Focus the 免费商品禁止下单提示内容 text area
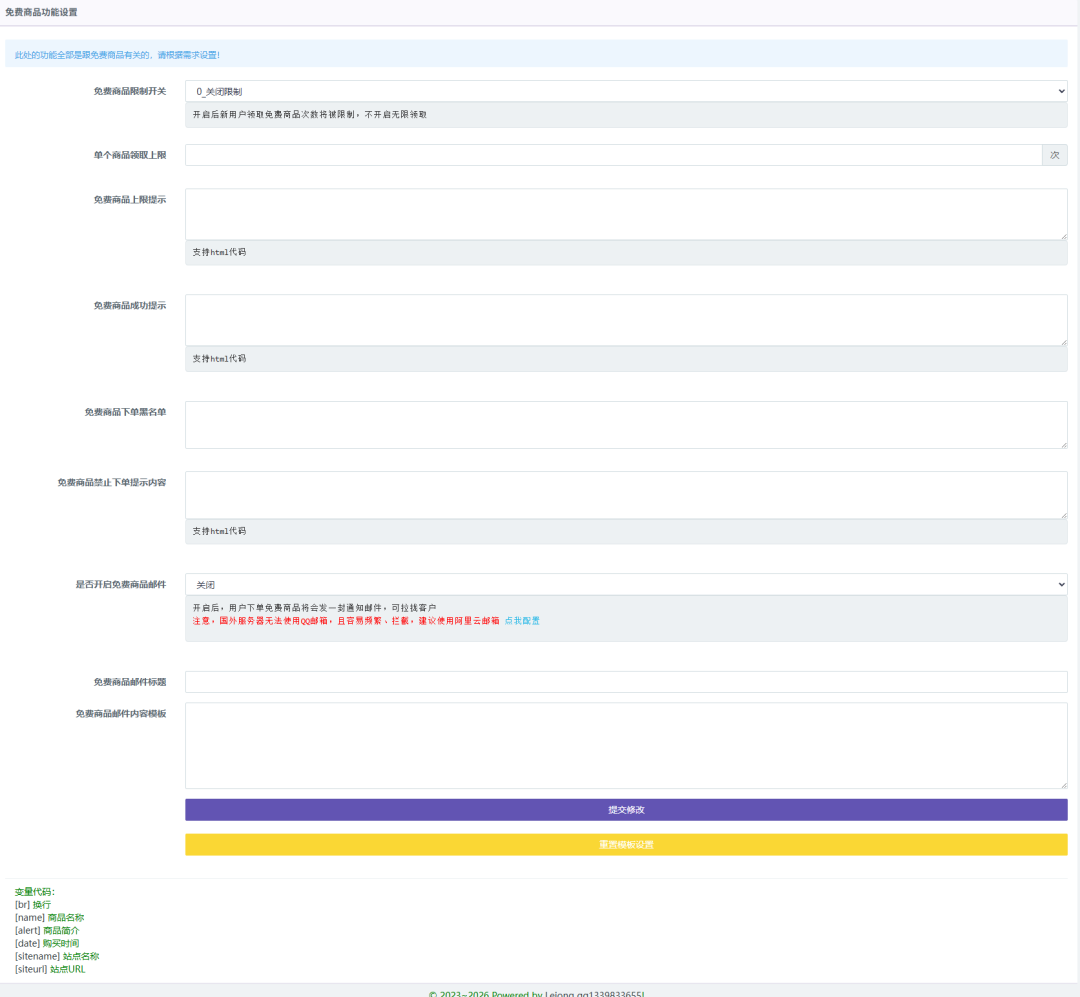 [x=626, y=495]
